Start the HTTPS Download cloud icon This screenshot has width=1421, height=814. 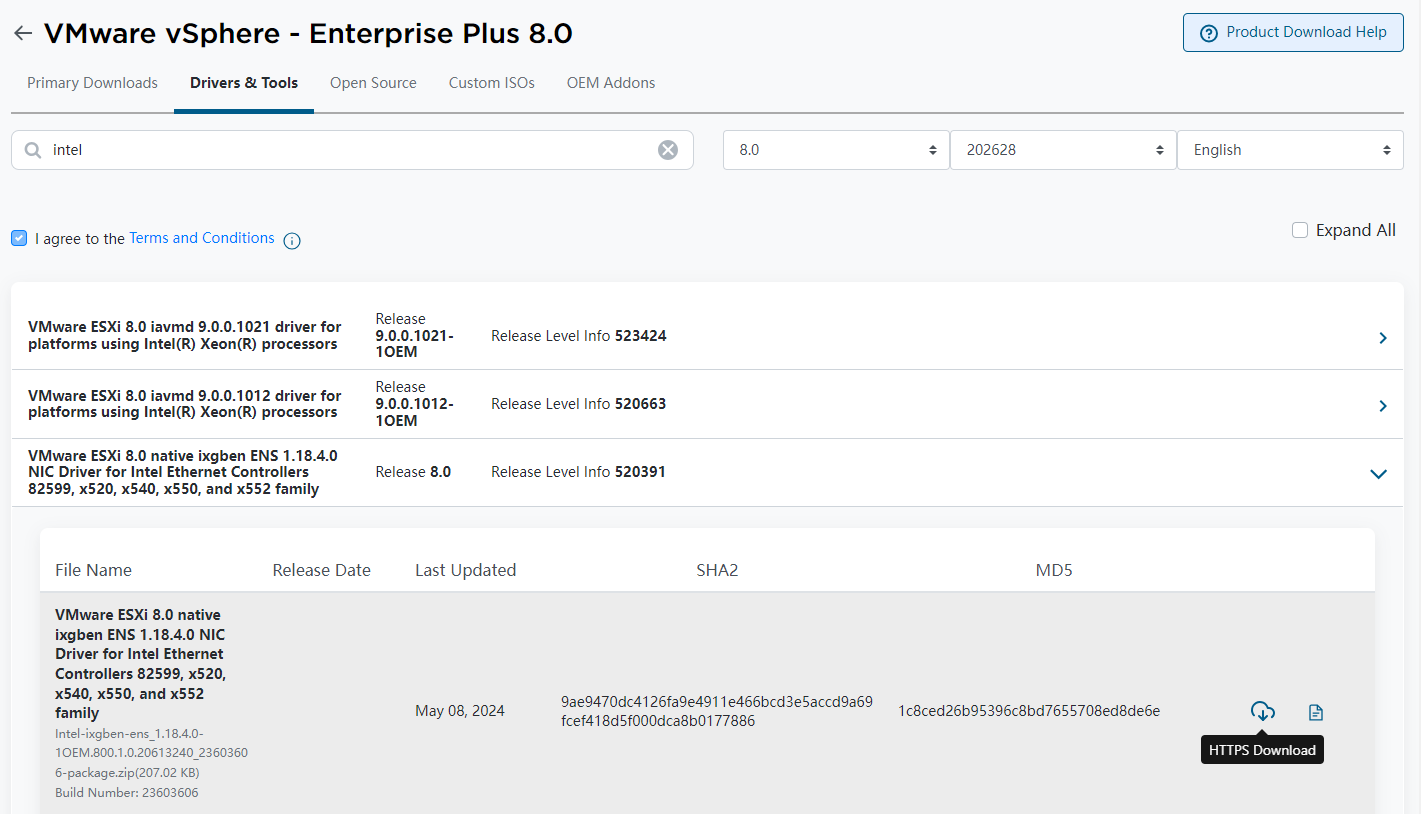coord(1263,712)
